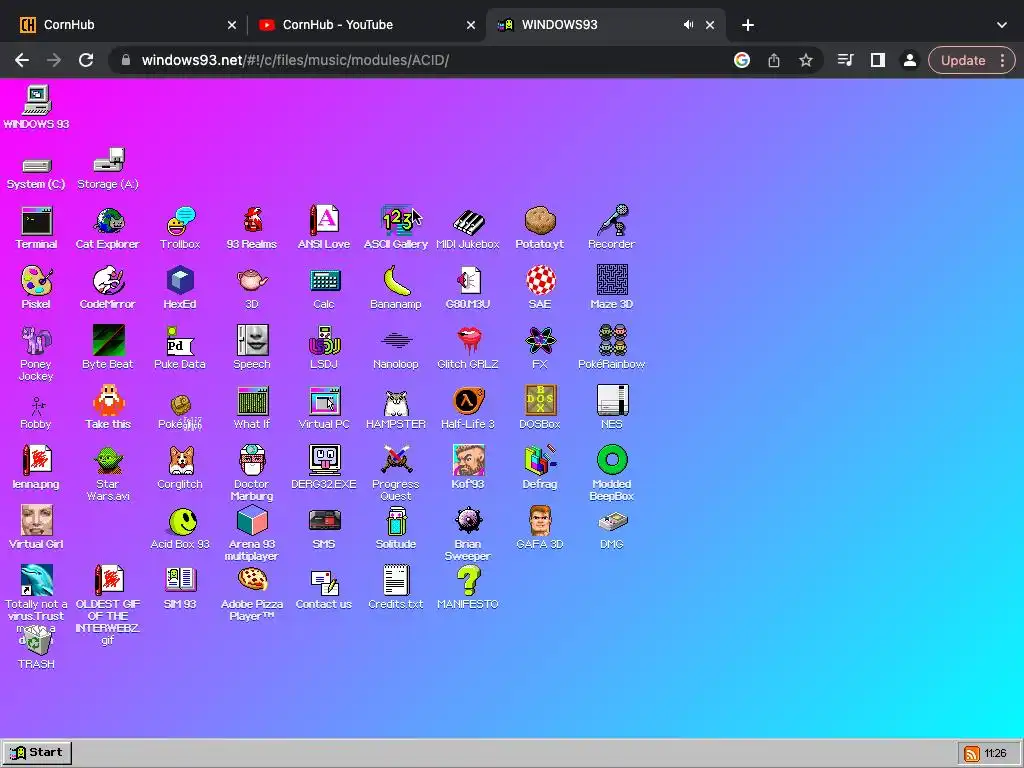Launch SIM 93
Screen dimensions: 1024x768
(x=180, y=588)
